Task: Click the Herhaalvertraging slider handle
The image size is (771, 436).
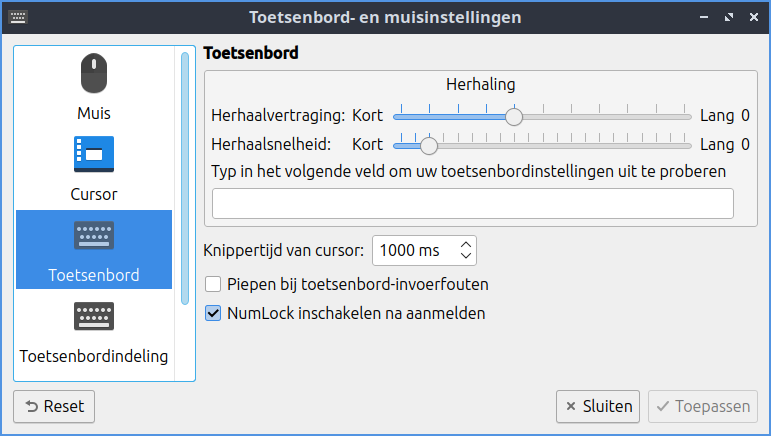Action: coord(514,117)
